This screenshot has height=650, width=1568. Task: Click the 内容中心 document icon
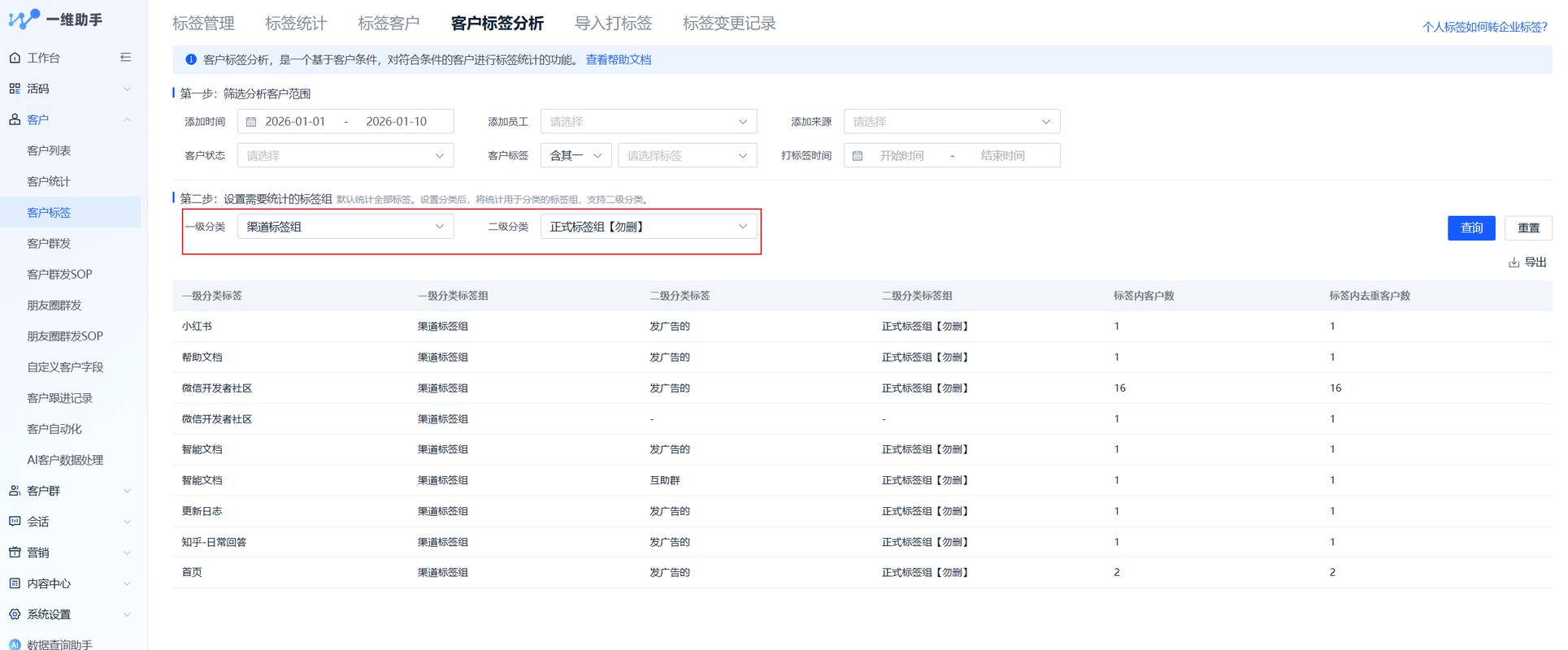click(x=15, y=583)
